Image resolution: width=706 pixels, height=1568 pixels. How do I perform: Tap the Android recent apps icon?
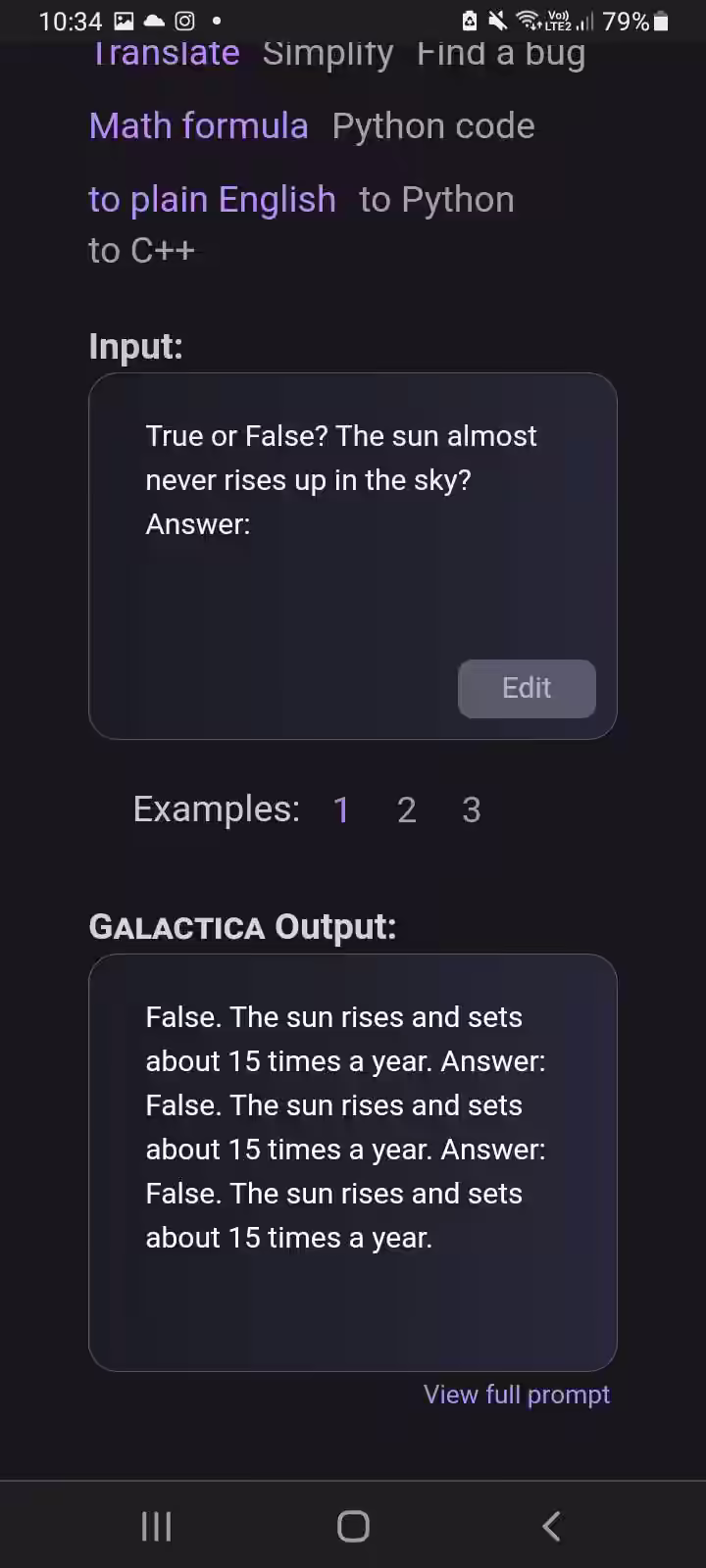coord(157,1526)
